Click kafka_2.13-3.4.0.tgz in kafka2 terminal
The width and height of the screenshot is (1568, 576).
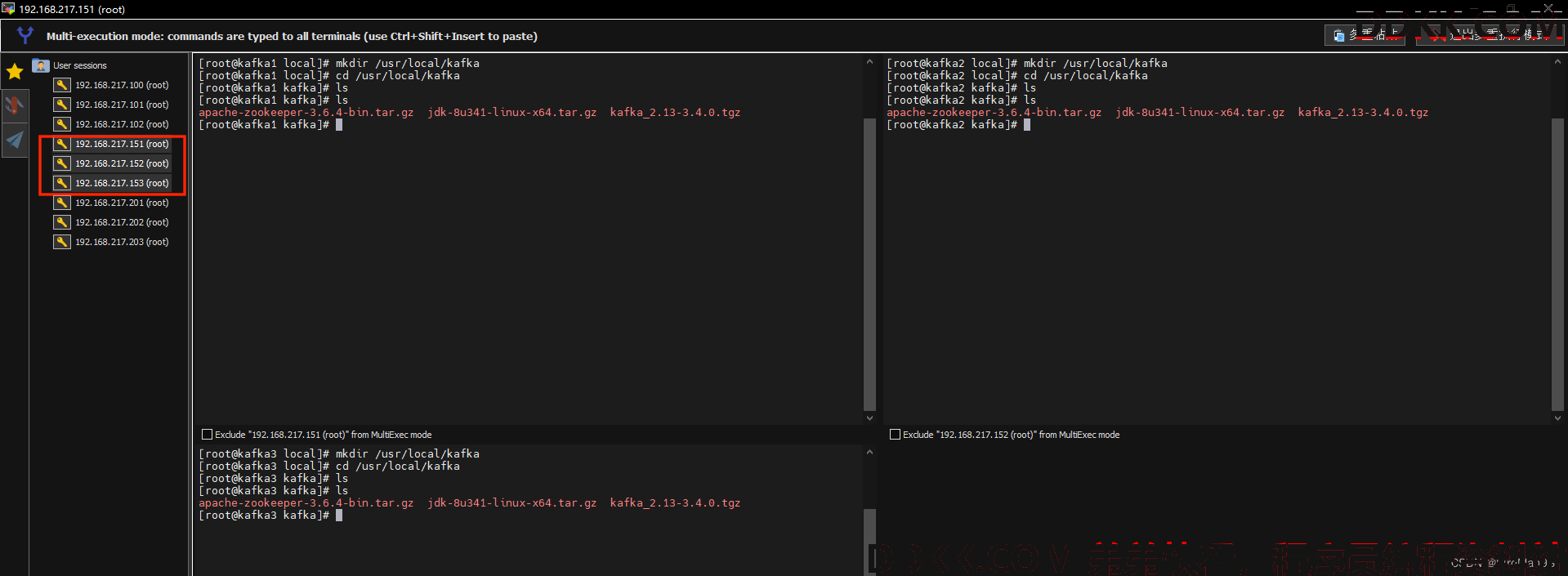point(1363,113)
